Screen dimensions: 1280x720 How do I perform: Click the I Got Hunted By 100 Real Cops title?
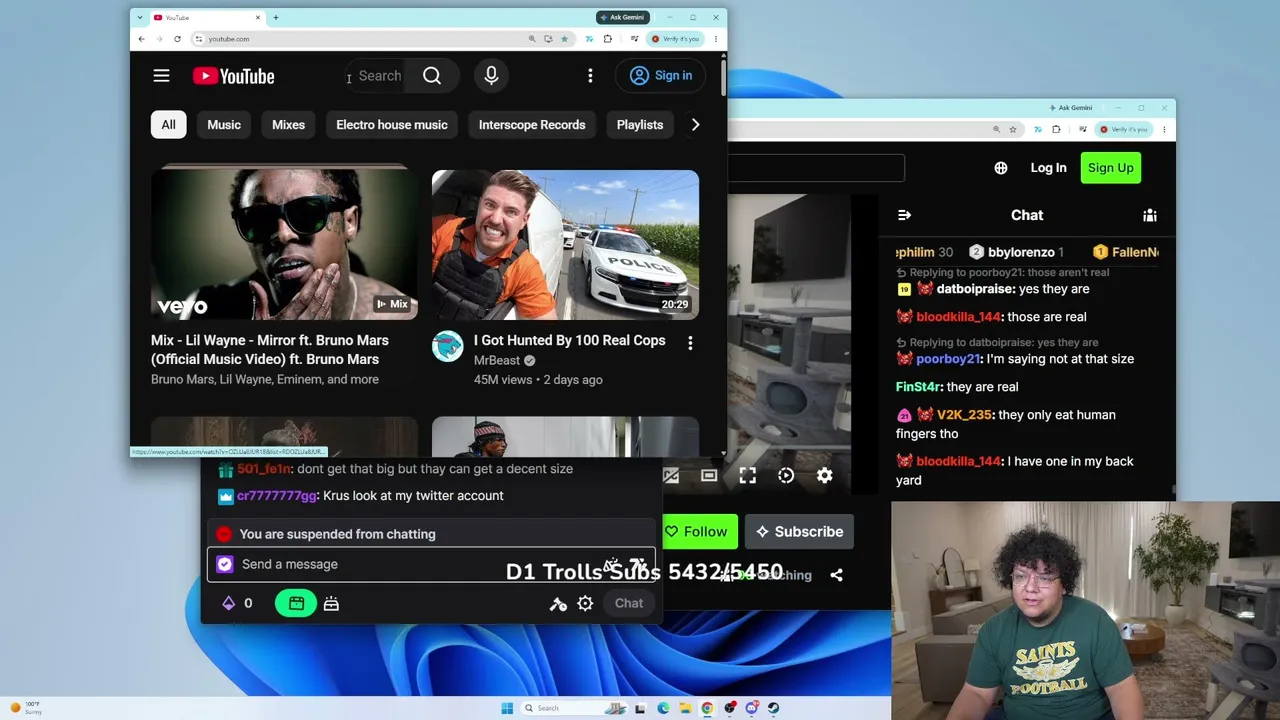(569, 341)
